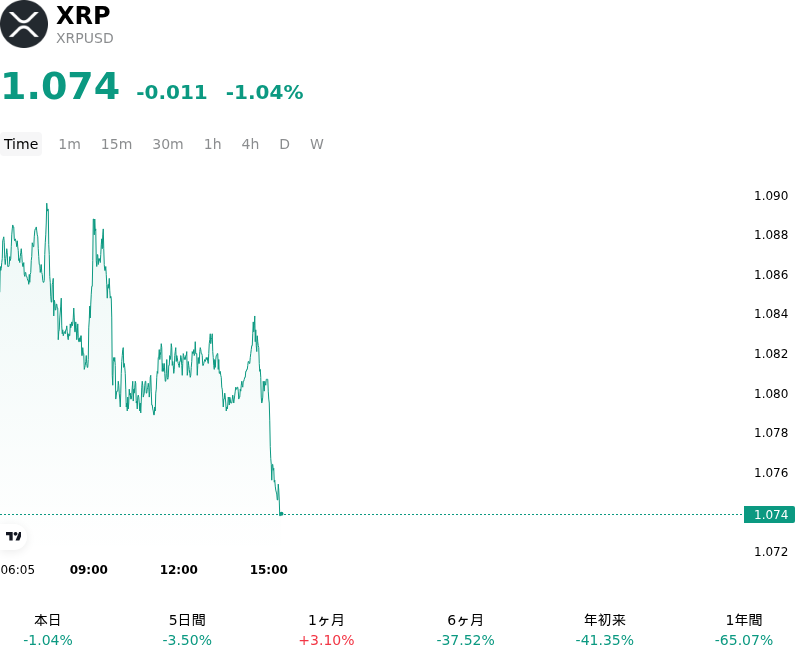Switch to the D daily interval
This screenshot has height=660, width=800.
coord(284,144)
